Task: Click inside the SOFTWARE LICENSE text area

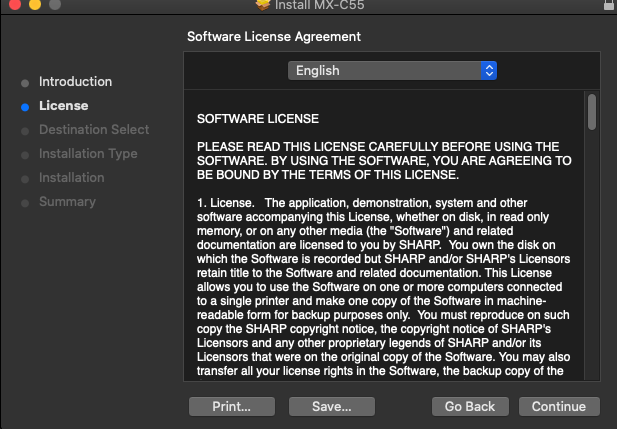Action: (x=385, y=250)
